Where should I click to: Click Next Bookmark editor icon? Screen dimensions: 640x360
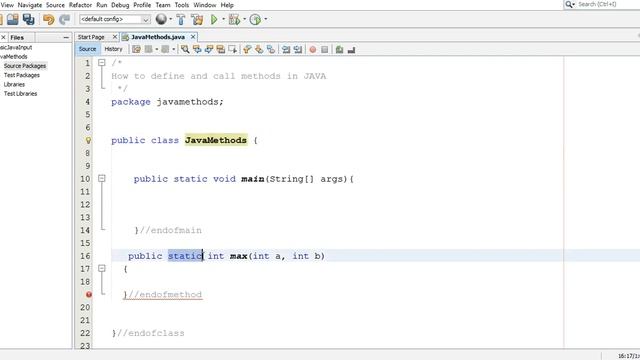(259, 49)
